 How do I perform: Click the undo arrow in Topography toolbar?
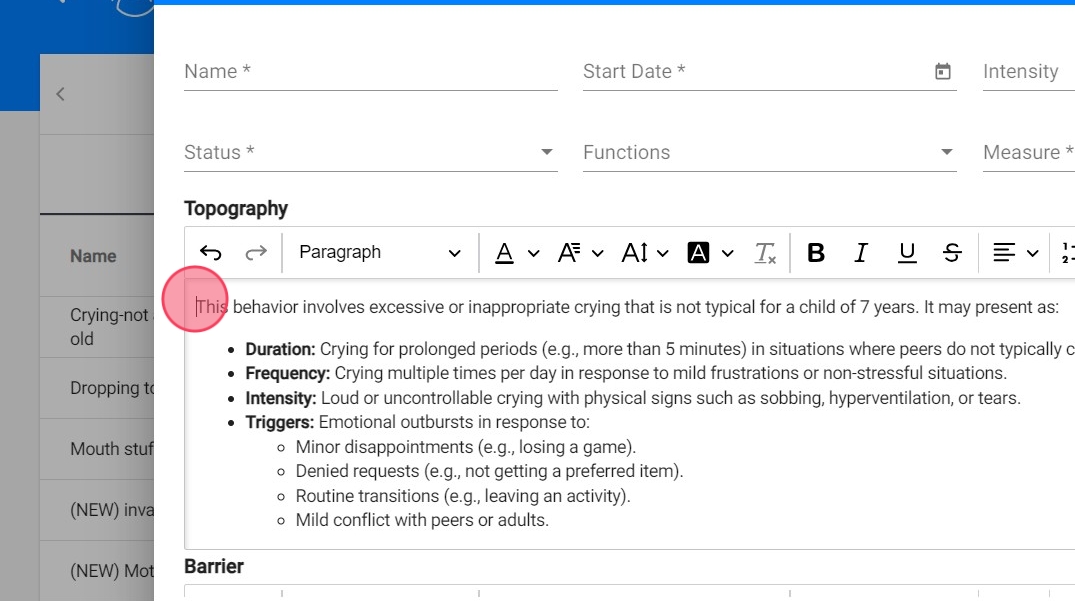pyautogui.click(x=210, y=253)
